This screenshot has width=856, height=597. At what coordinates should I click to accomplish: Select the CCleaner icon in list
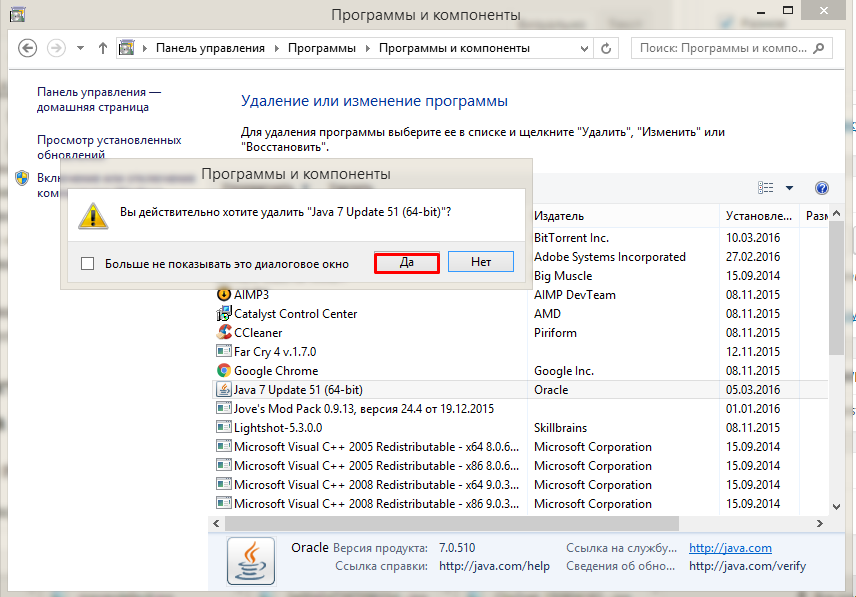click(x=224, y=333)
